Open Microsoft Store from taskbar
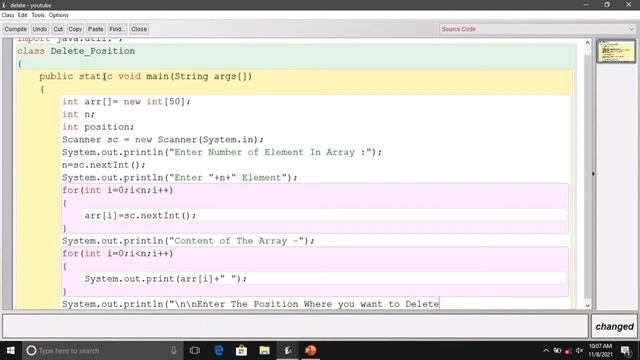Screen dimensions: 640x360 pos(241,351)
